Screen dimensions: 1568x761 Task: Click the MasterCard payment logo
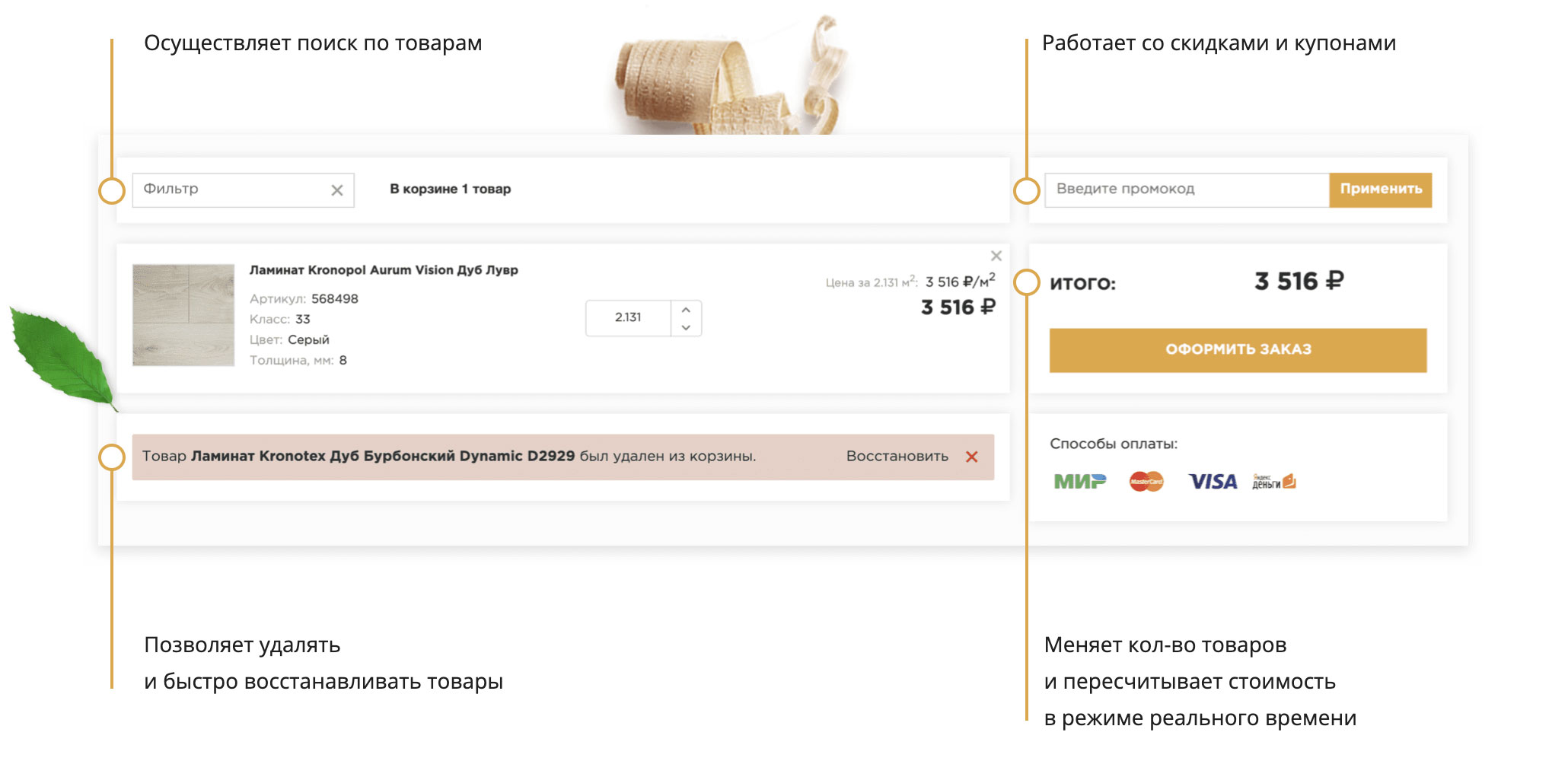click(x=1146, y=482)
